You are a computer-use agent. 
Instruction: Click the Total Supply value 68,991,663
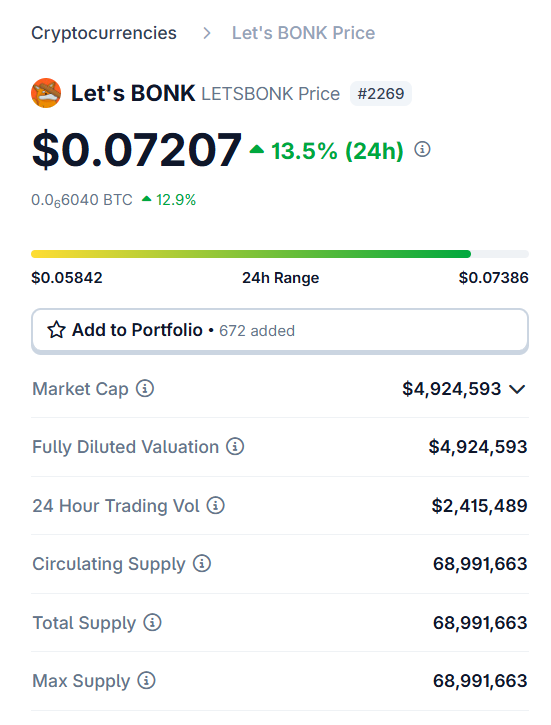pyautogui.click(x=480, y=623)
